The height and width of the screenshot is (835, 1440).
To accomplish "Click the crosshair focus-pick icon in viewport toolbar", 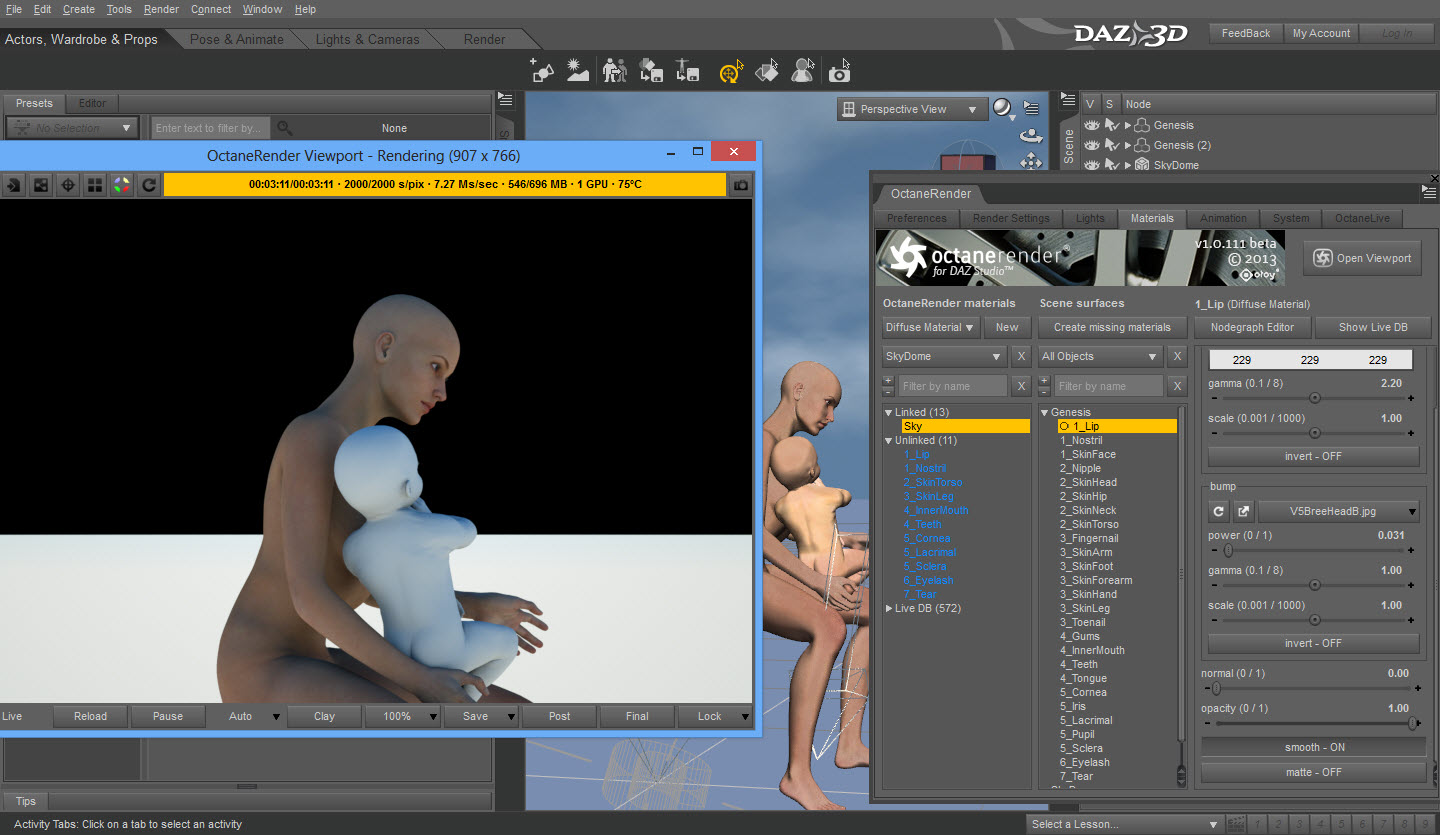I will (67, 185).
